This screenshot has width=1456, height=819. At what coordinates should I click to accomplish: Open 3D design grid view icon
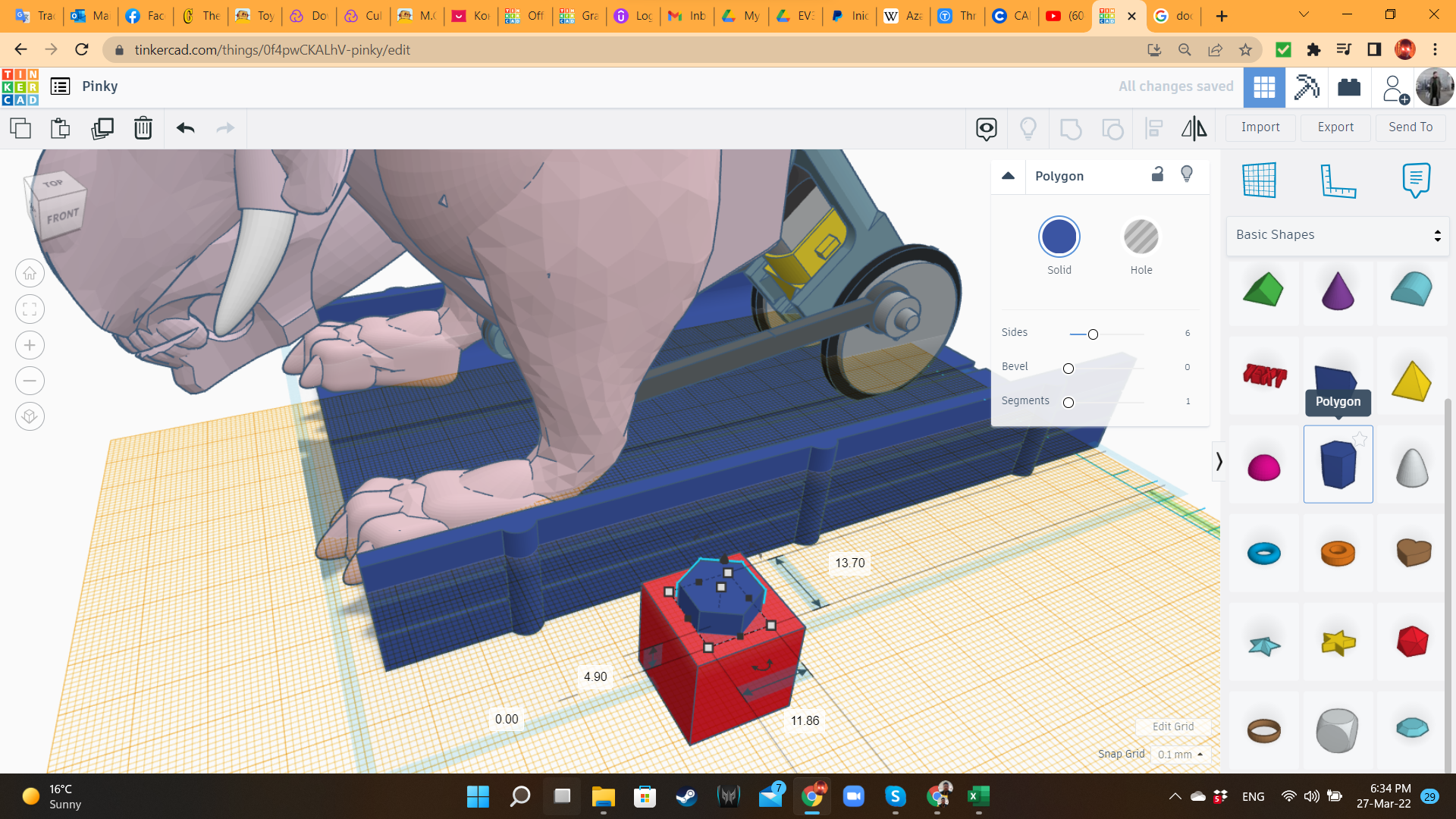point(1264,87)
